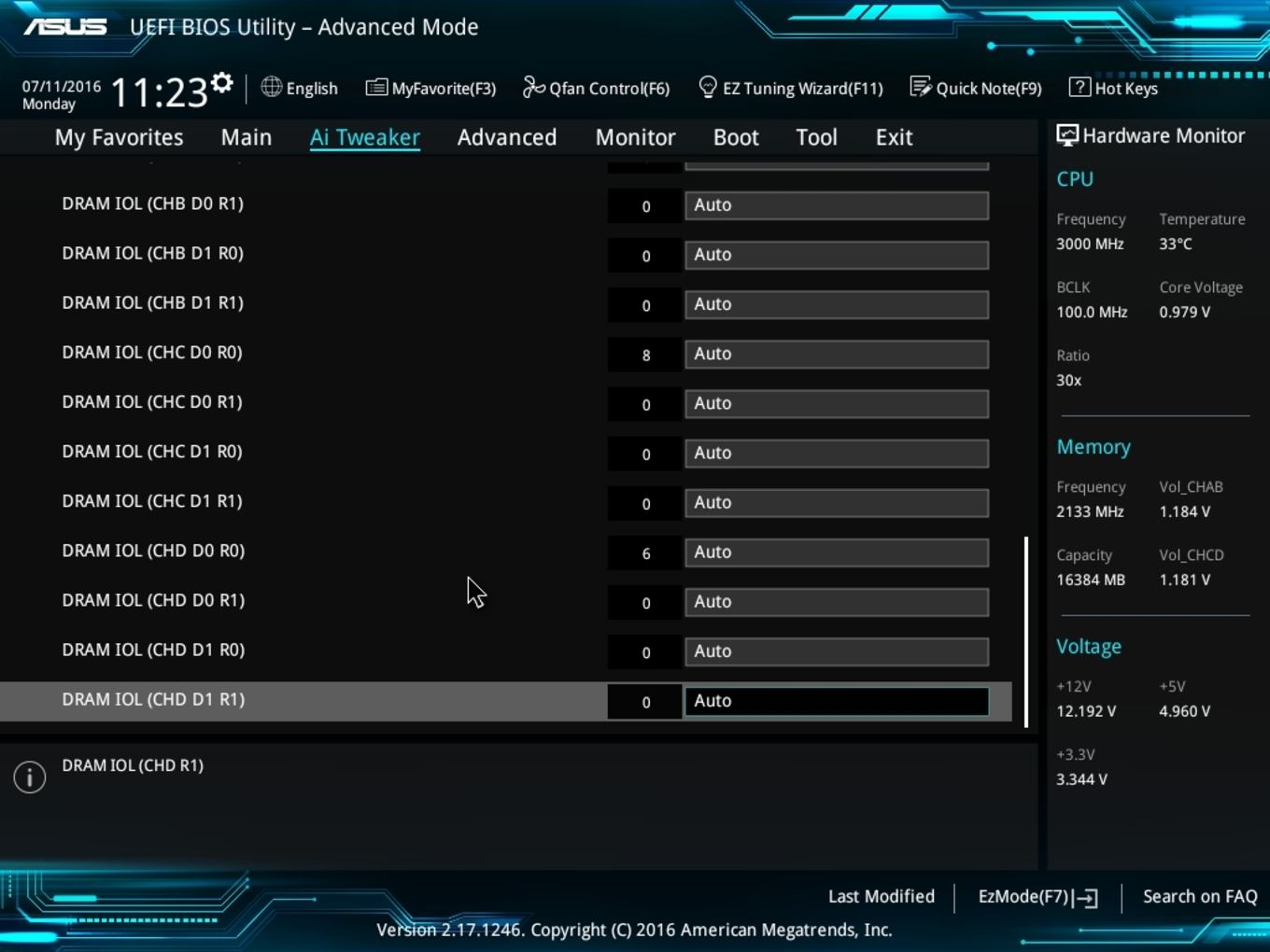
Task: Select DRAM IOL (CHD D0 R0) label
Action: (x=153, y=550)
